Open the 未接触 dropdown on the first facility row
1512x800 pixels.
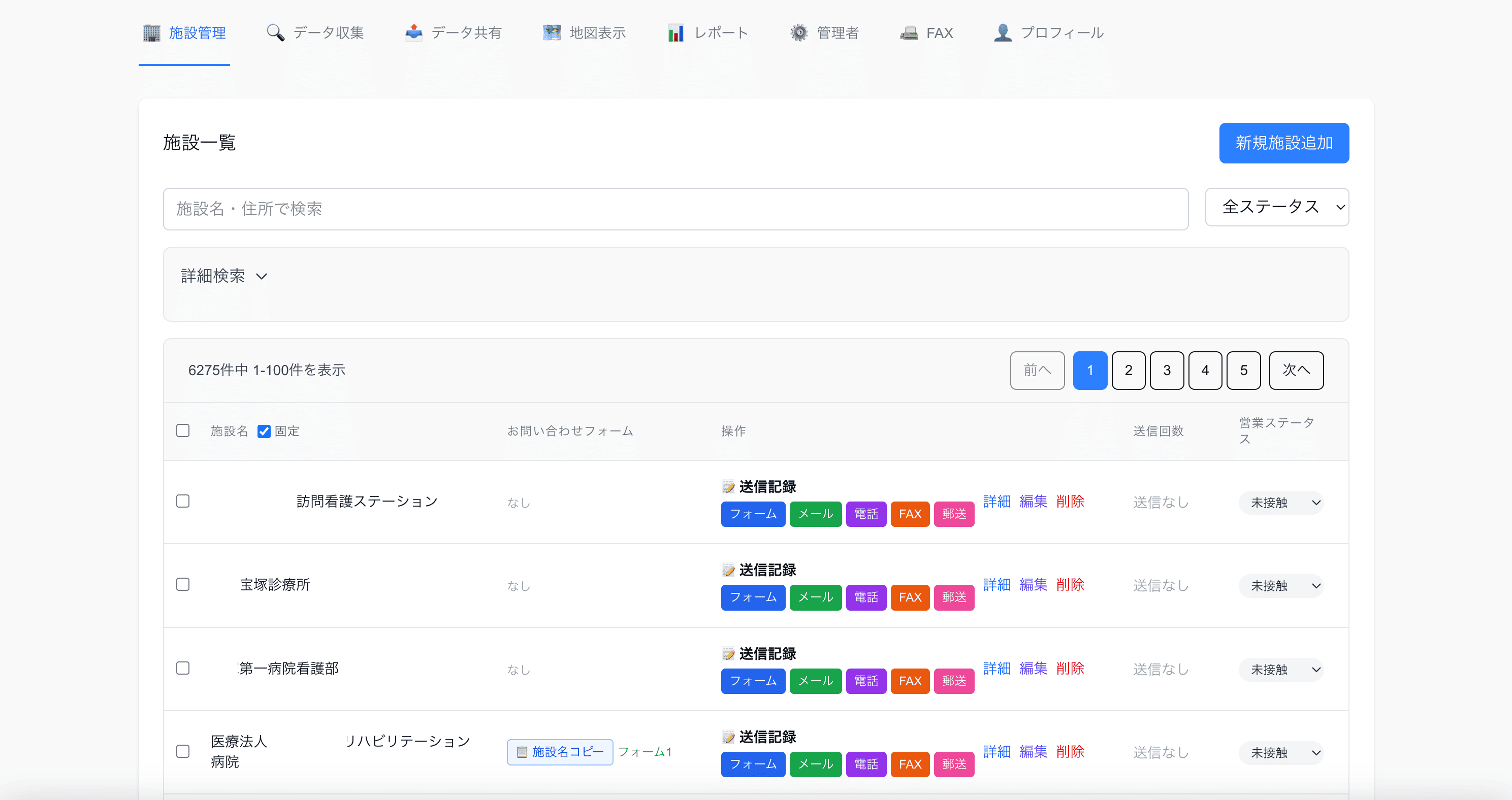pyautogui.click(x=1281, y=502)
